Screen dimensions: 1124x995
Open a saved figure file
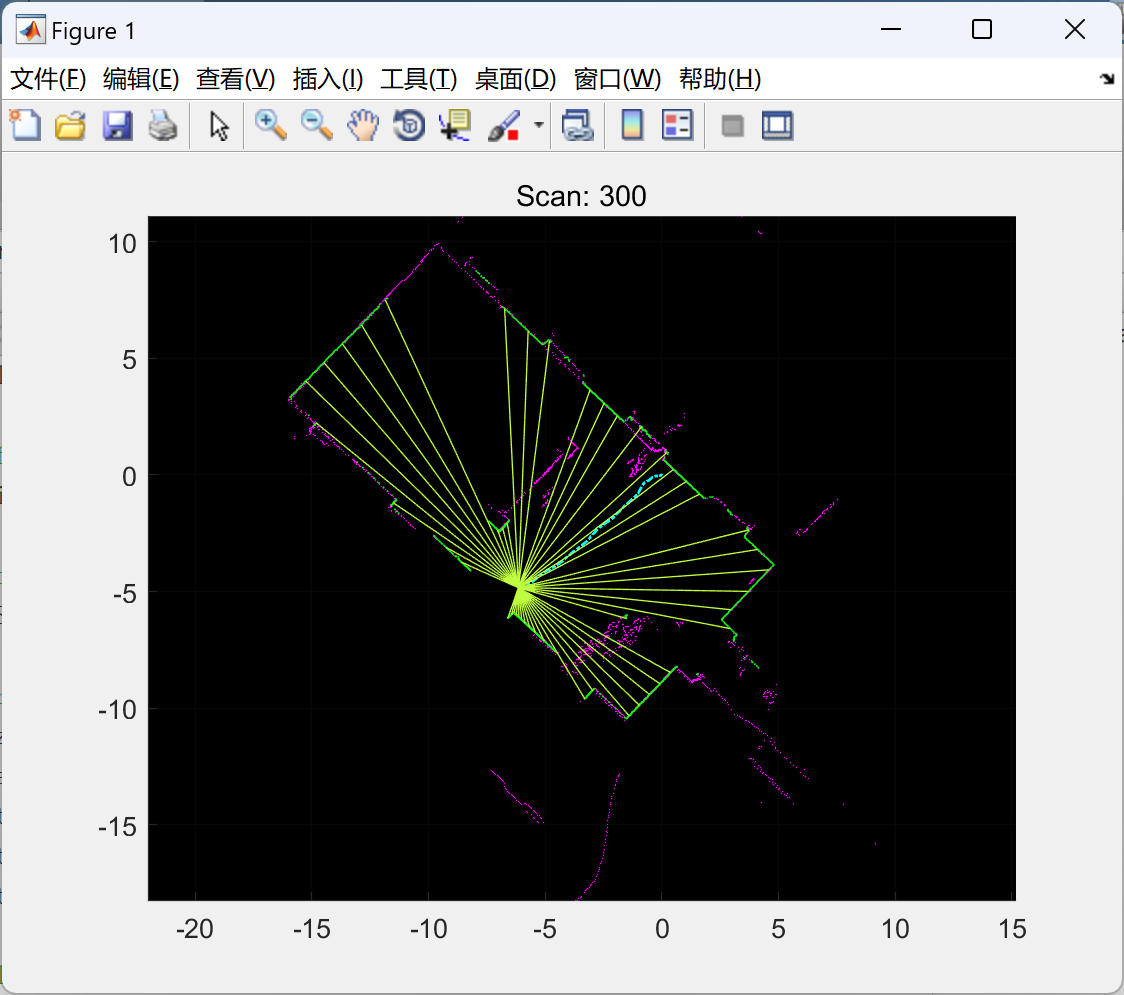[x=70, y=125]
